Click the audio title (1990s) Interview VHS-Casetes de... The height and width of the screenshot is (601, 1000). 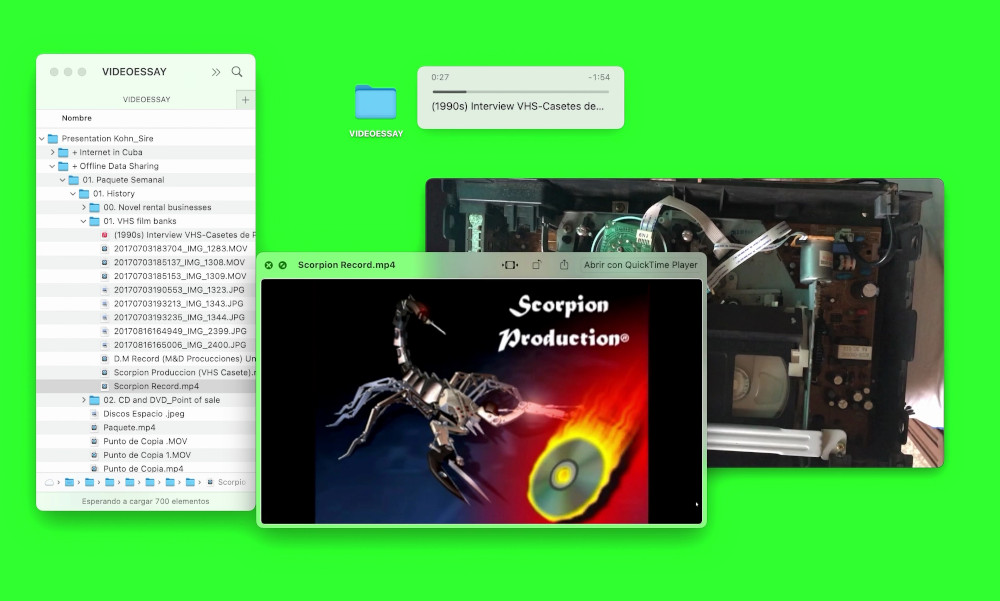[x=517, y=107]
